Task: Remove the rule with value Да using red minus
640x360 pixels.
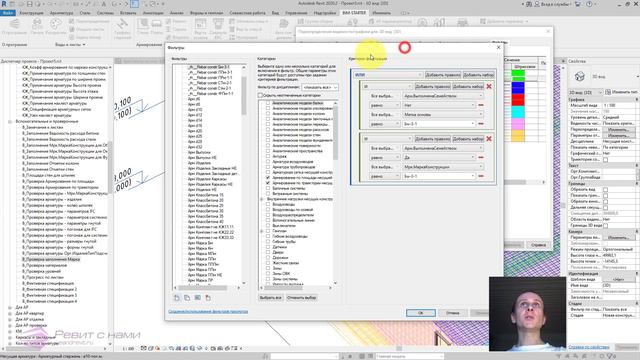Action: (x=481, y=158)
